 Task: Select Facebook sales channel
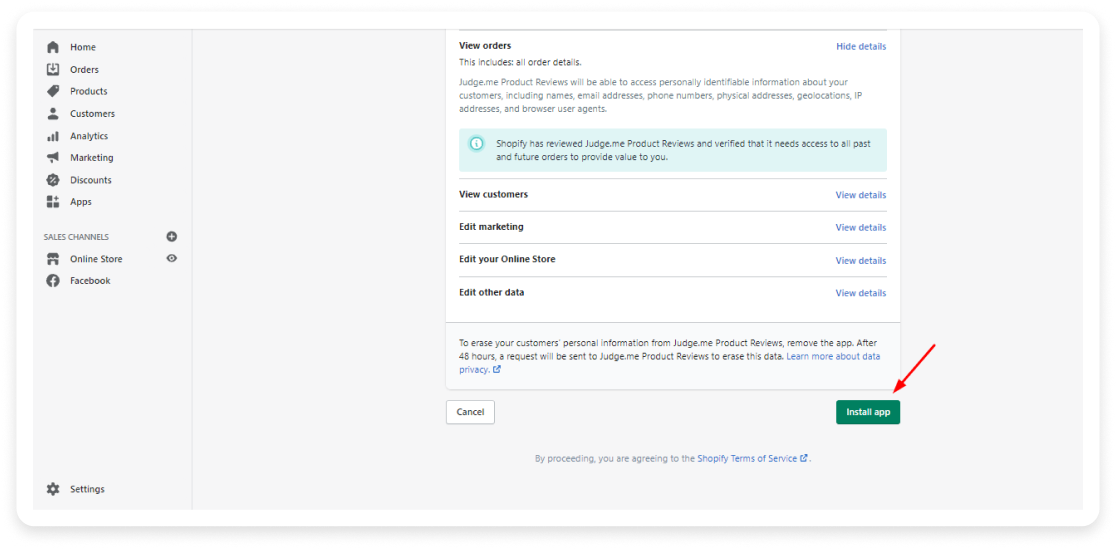[x=90, y=281]
